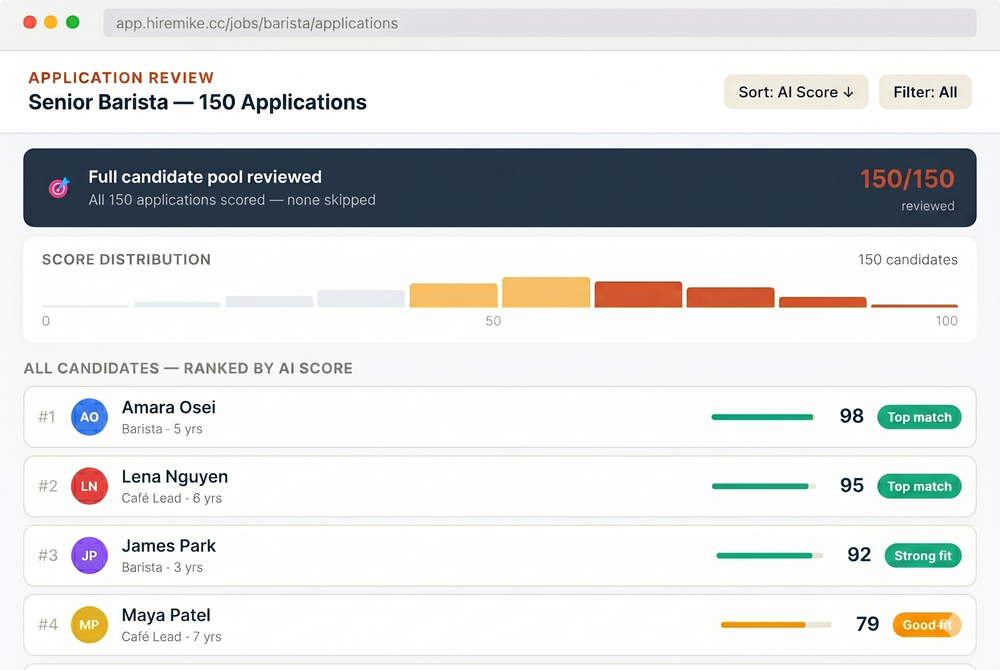Click James Park's score progress bar
This screenshot has width=1000, height=670.
[770, 555]
